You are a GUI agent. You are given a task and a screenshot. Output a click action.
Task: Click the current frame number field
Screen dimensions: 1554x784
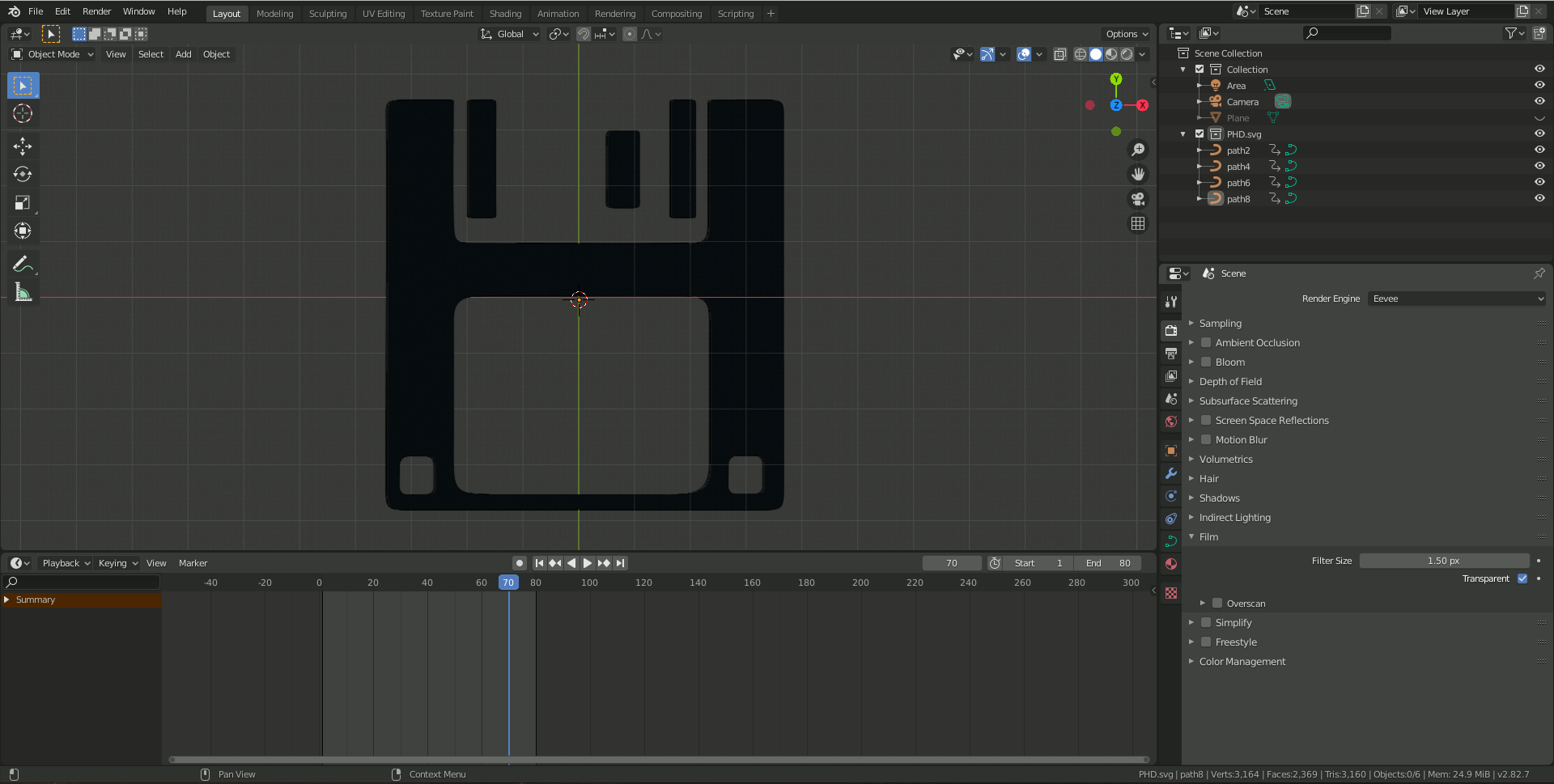pyautogui.click(x=951, y=563)
